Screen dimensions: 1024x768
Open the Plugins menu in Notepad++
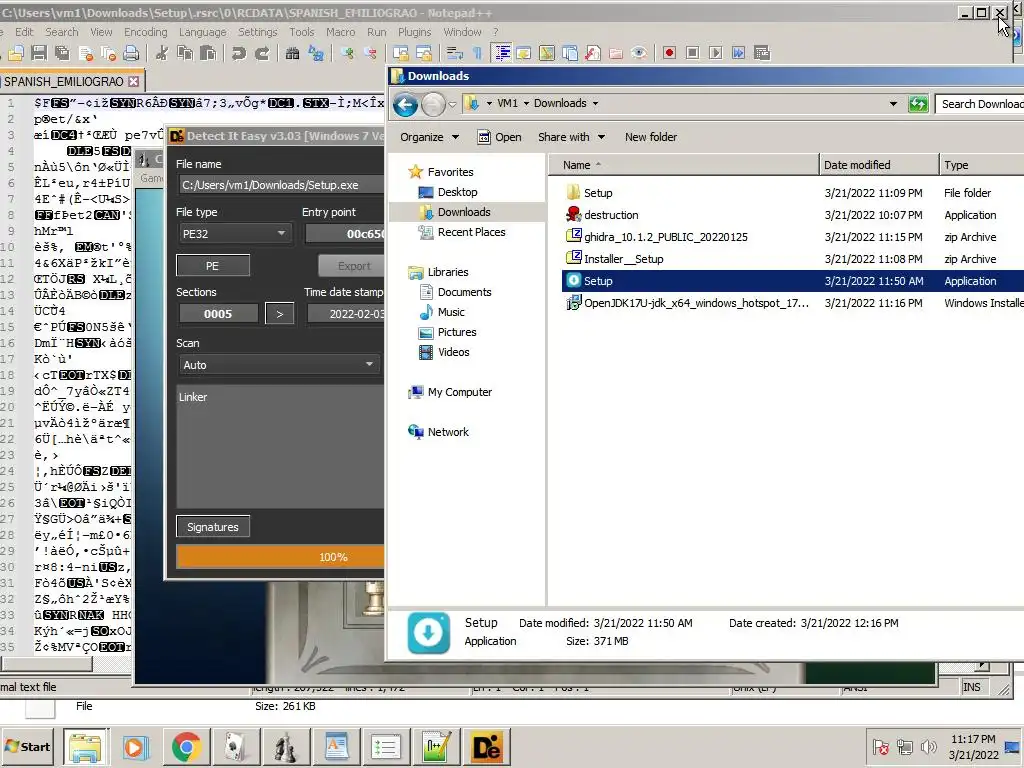pyautogui.click(x=414, y=32)
